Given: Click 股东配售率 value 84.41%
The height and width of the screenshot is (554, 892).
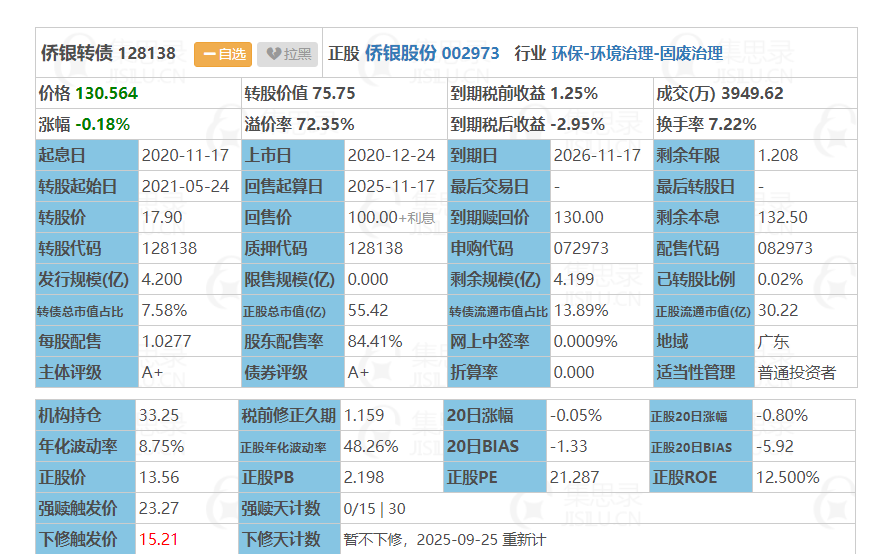Looking at the screenshot, I should pyautogui.click(x=375, y=341).
